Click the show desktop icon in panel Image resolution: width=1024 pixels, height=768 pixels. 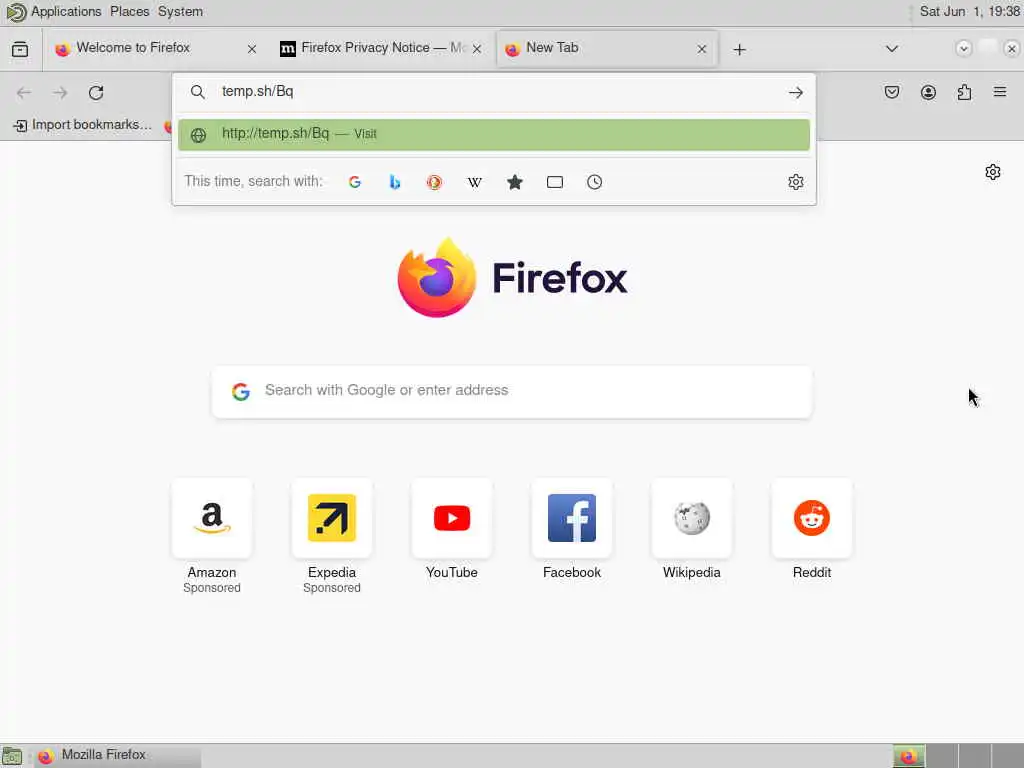[x=12, y=756]
